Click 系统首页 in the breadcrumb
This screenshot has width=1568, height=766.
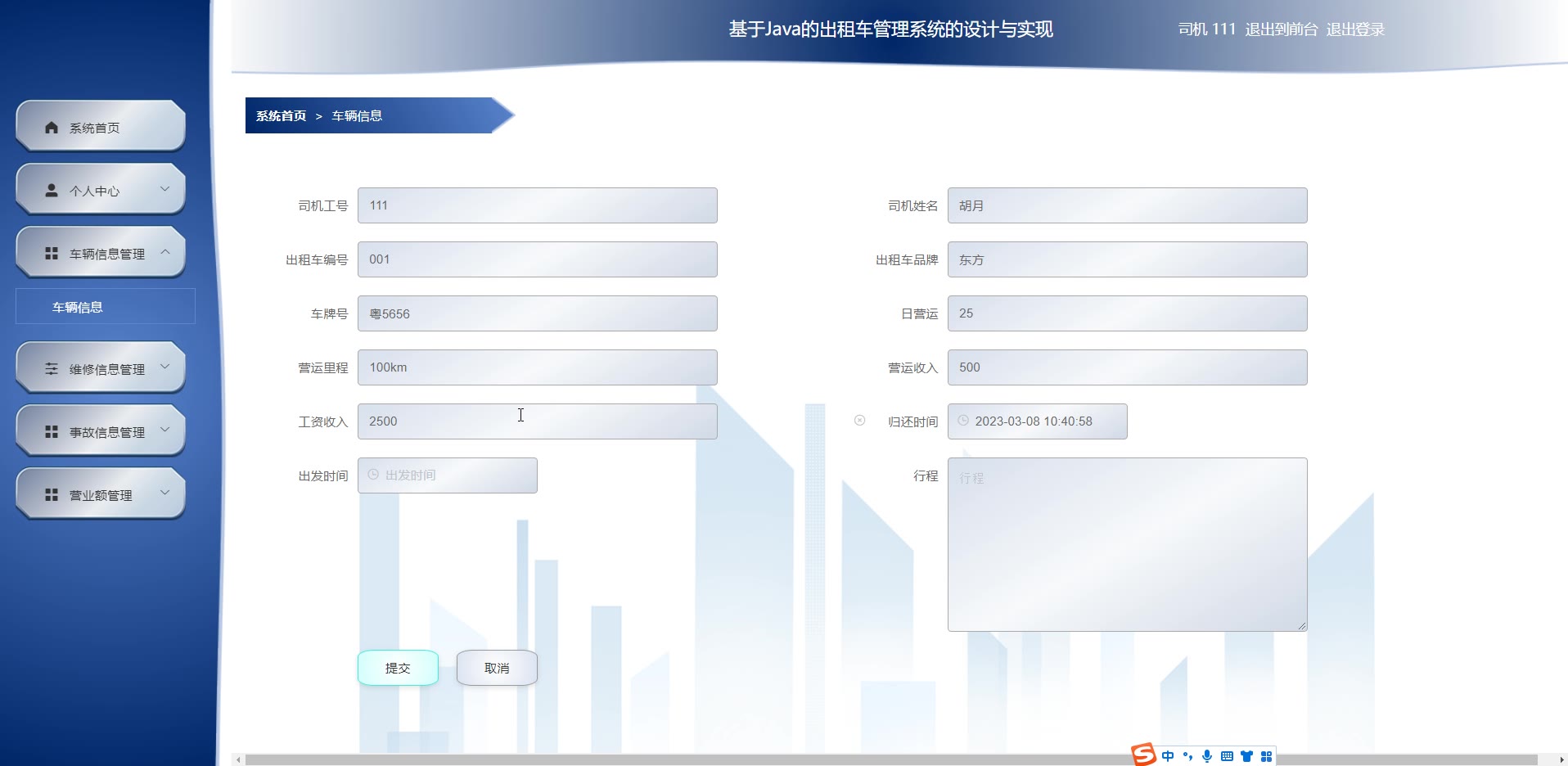click(x=281, y=116)
